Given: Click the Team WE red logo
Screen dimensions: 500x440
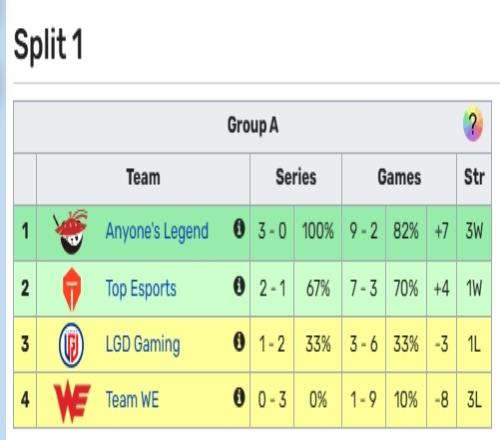Looking at the screenshot, I should [72, 401].
